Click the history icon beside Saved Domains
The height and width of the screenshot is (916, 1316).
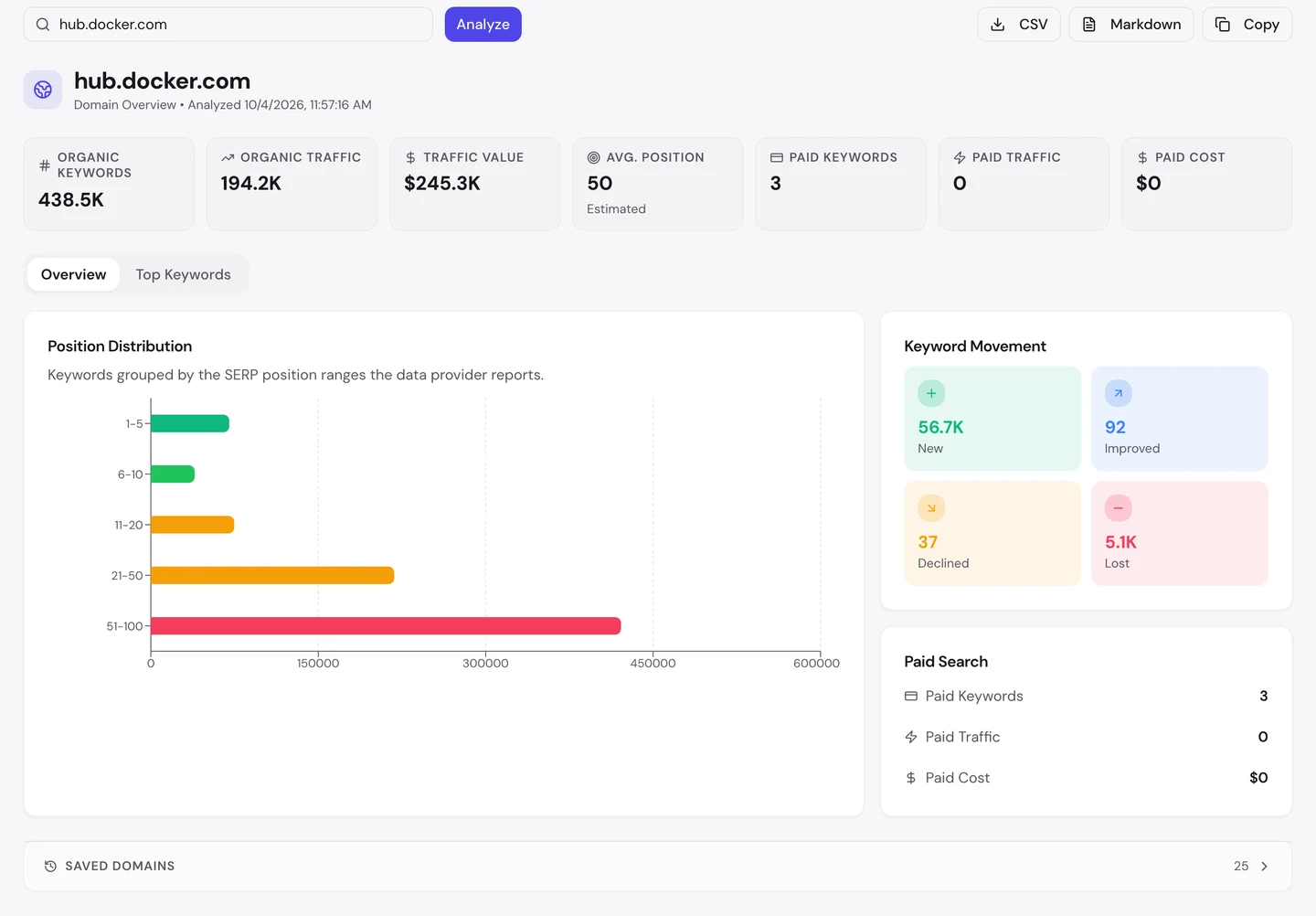coord(50,866)
